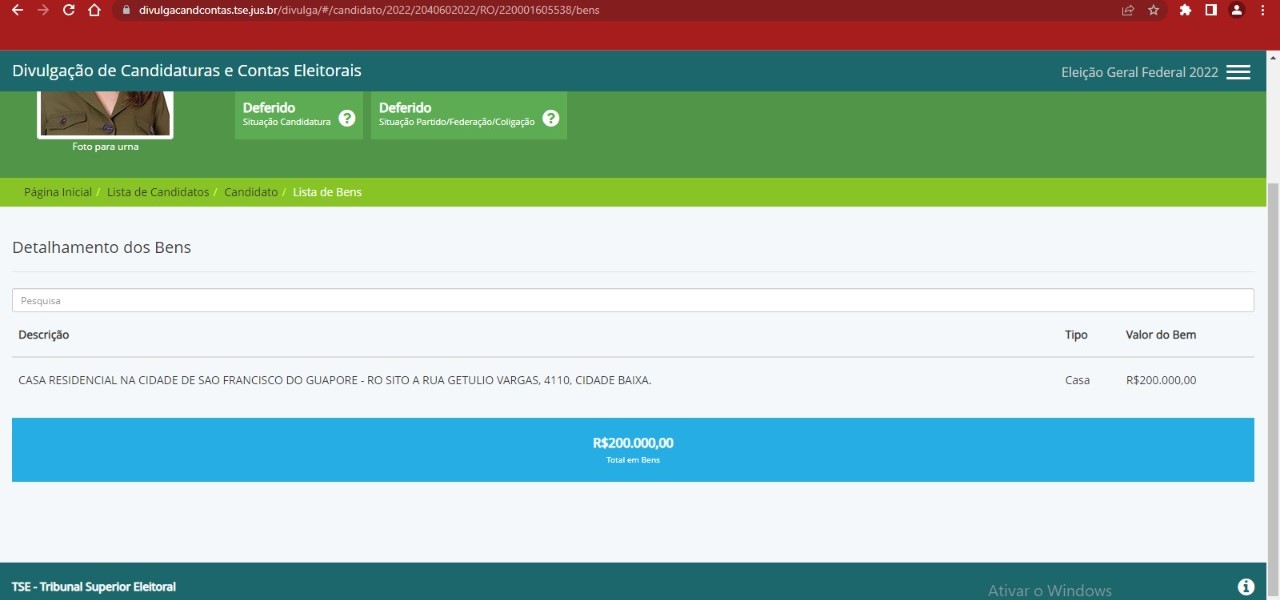This screenshot has height=600, width=1280.
Task: Sort by Valor do Bem column header
Action: click(1160, 335)
